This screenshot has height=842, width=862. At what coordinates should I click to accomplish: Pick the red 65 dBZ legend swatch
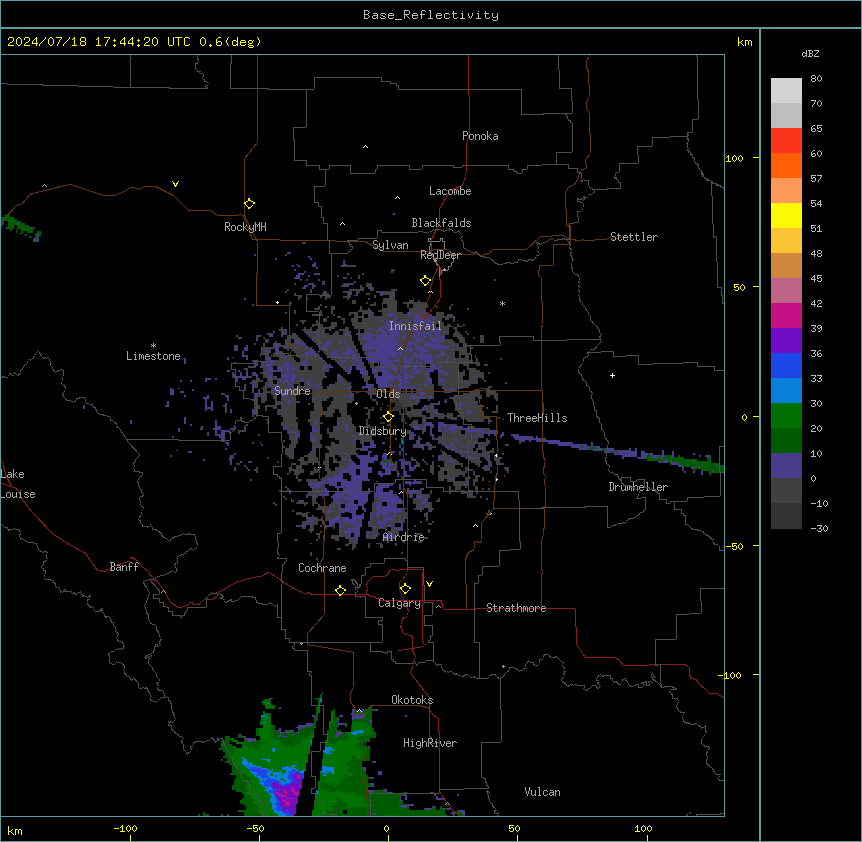coord(786,140)
